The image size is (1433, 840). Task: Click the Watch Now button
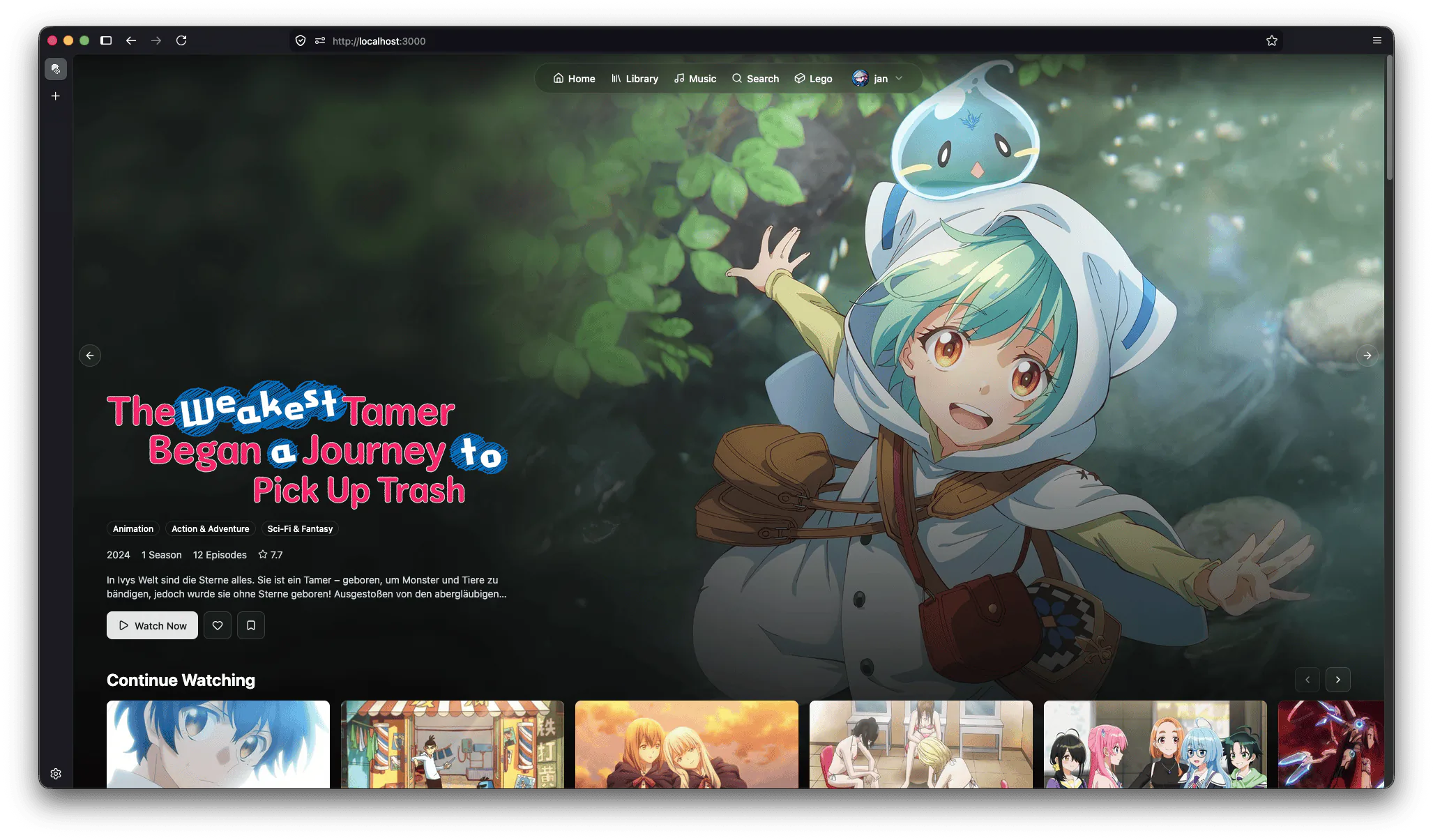tap(152, 625)
